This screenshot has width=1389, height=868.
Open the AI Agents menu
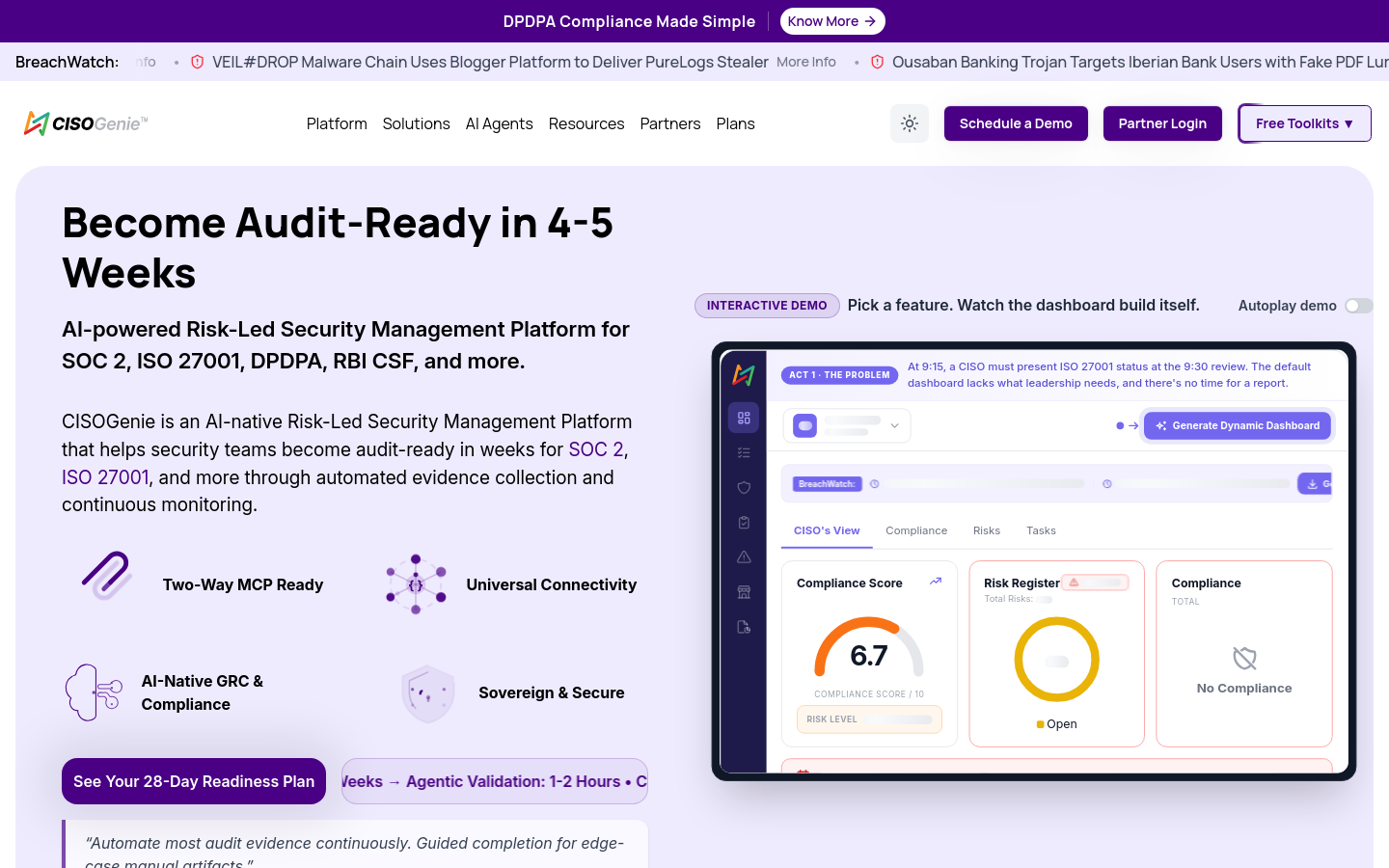coord(500,123)
